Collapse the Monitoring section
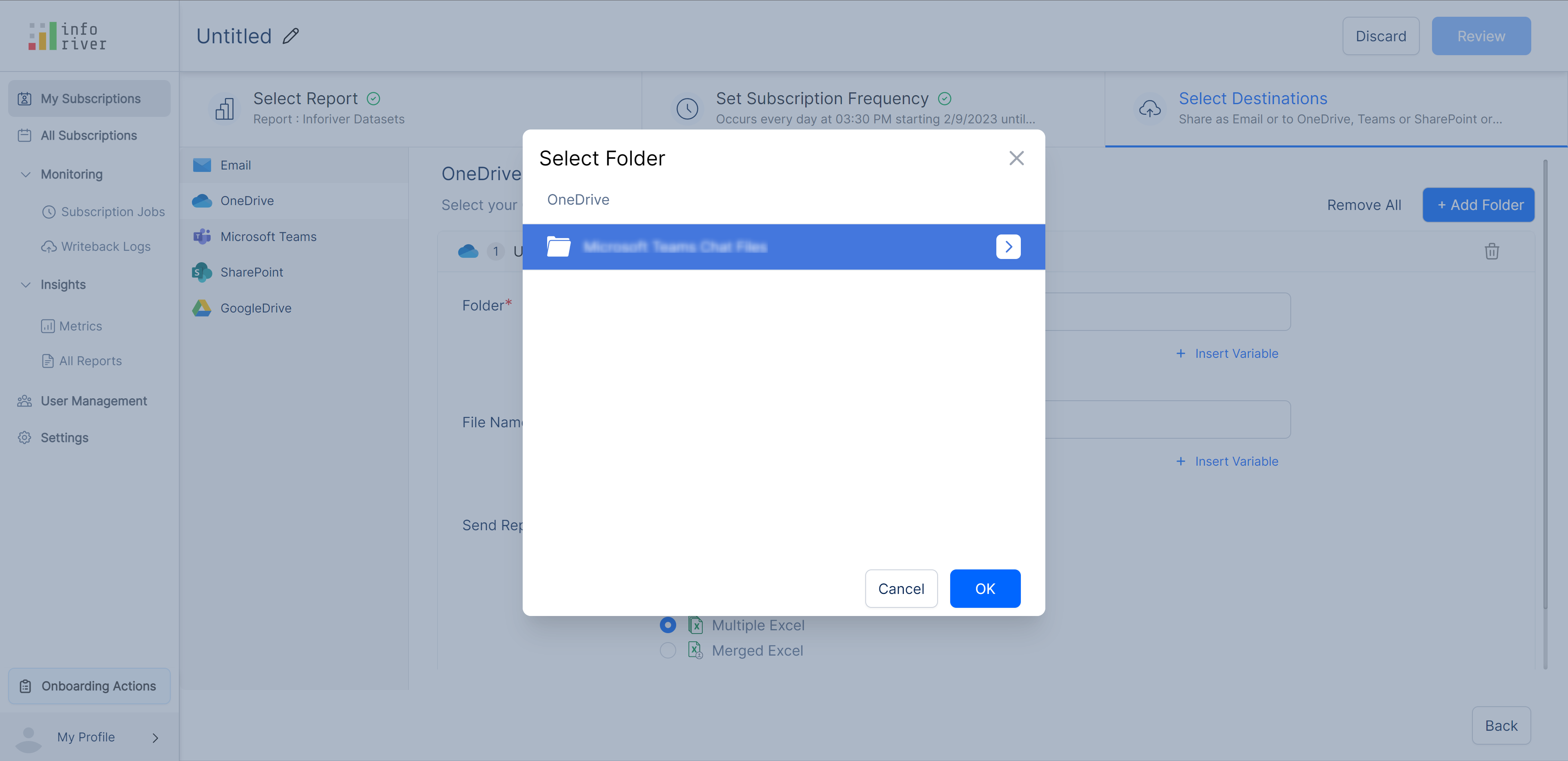The image size is (1568, 761). [26, 174]
